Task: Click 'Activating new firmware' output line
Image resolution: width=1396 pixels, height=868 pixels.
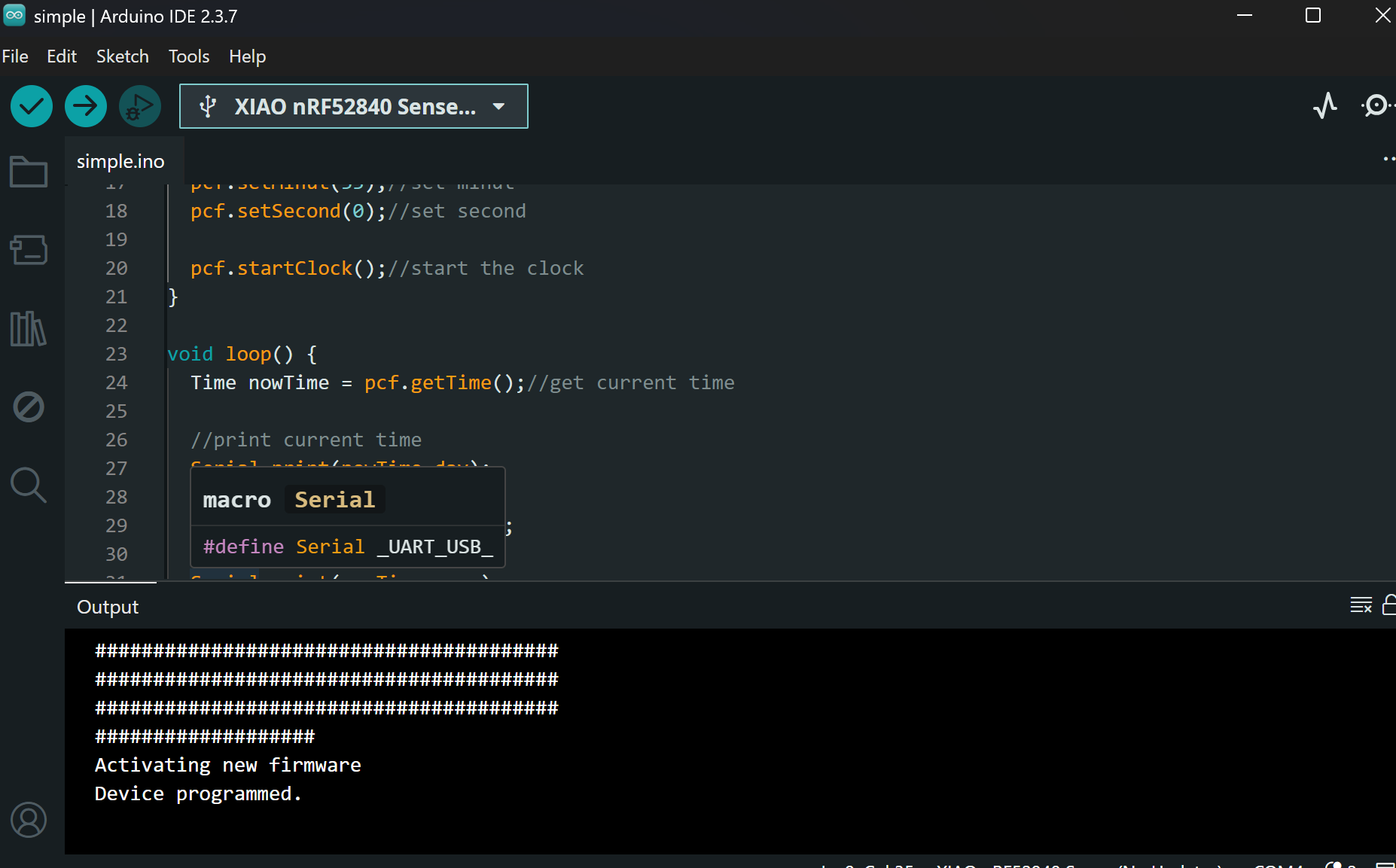Action: pyautogui.click(x=228, y=765)
